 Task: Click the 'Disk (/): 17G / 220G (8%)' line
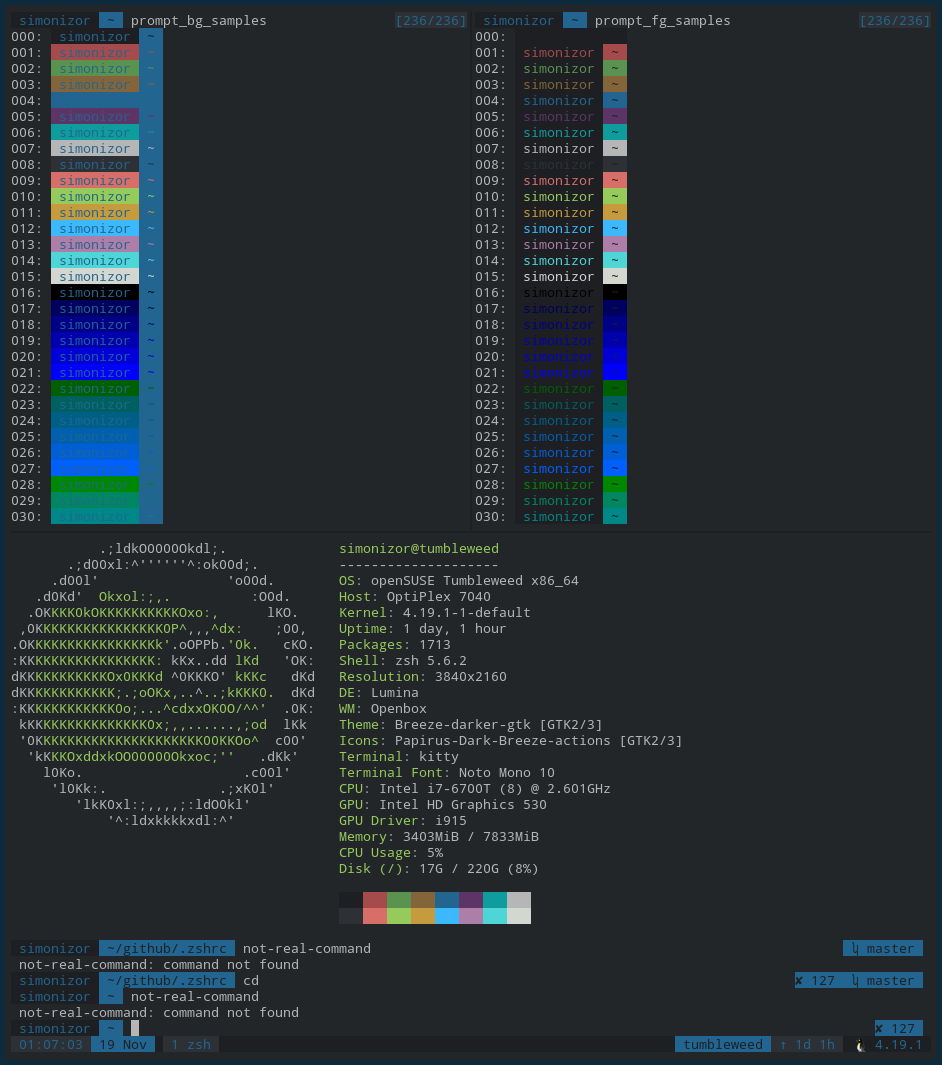439,869
